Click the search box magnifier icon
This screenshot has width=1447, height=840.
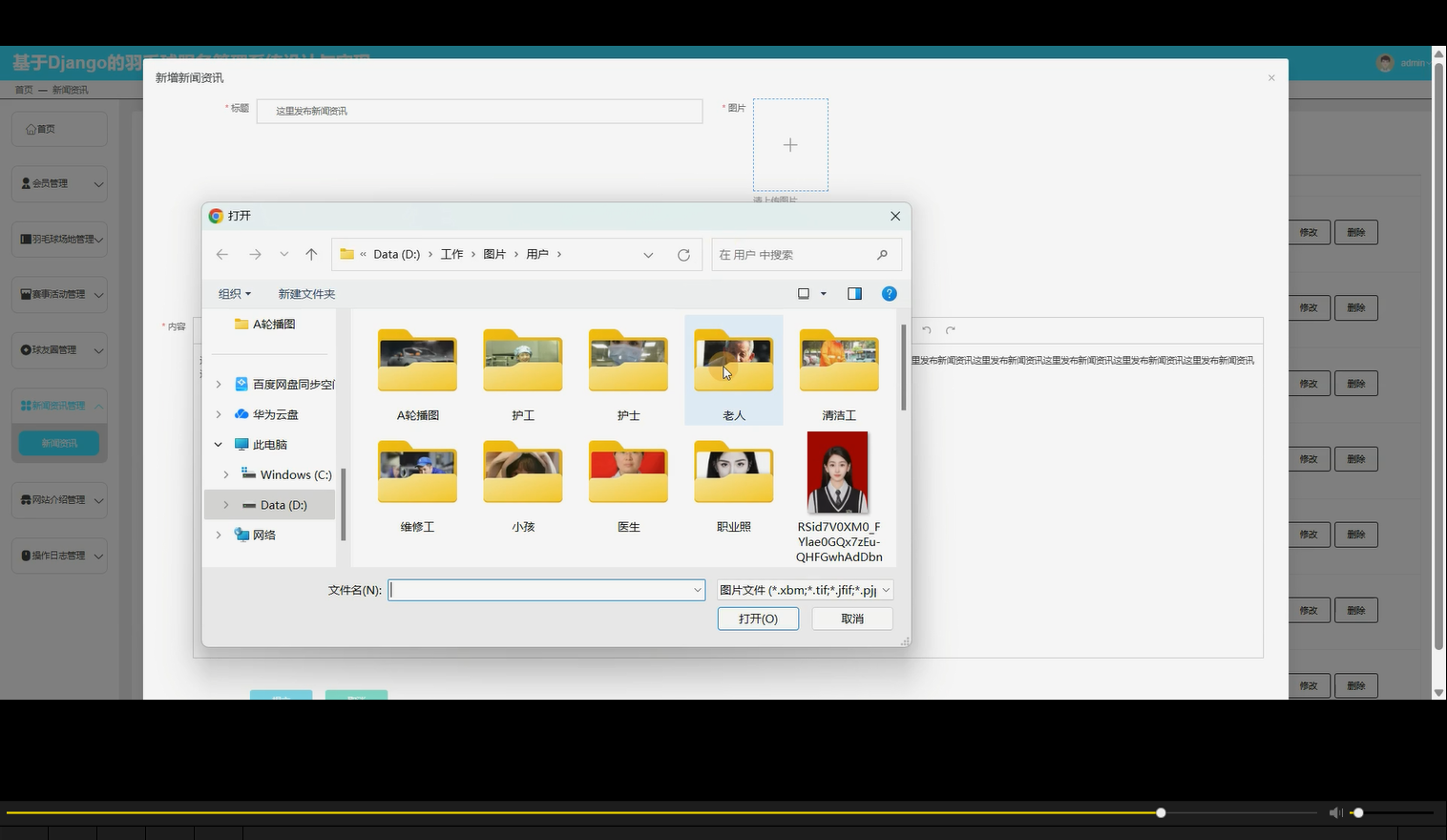882,255
